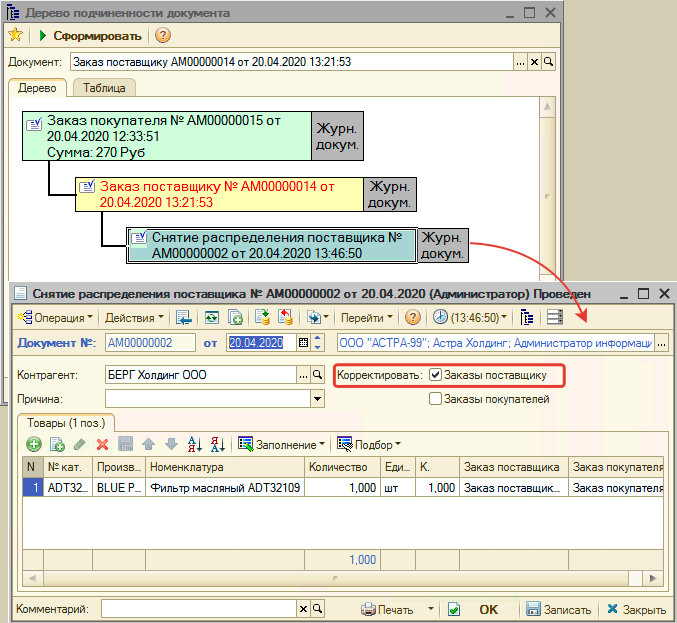Click the favorites star icon in tree window

(x=16, y=35)
